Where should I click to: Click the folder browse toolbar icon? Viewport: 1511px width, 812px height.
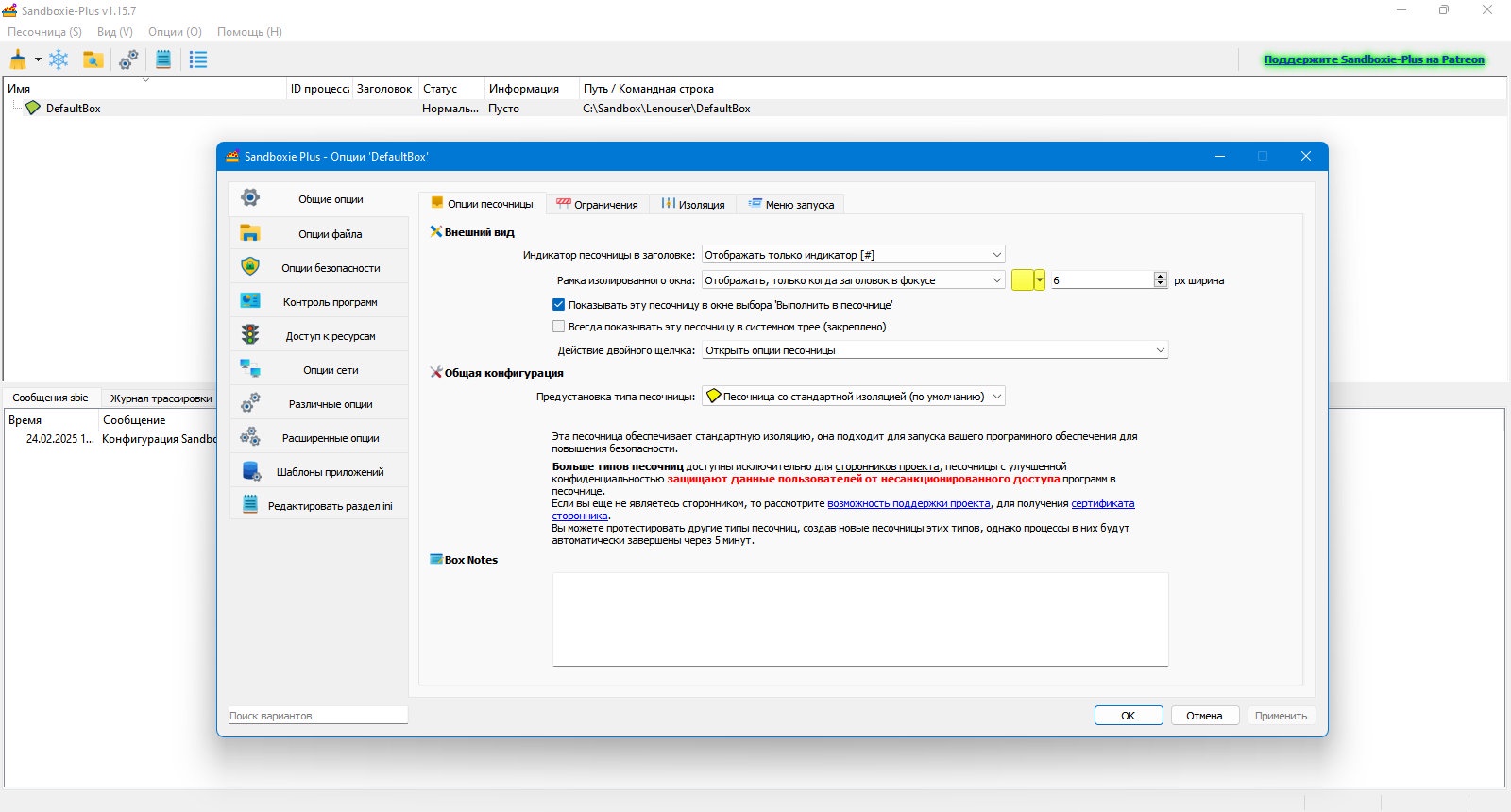[x=93, y=59]
